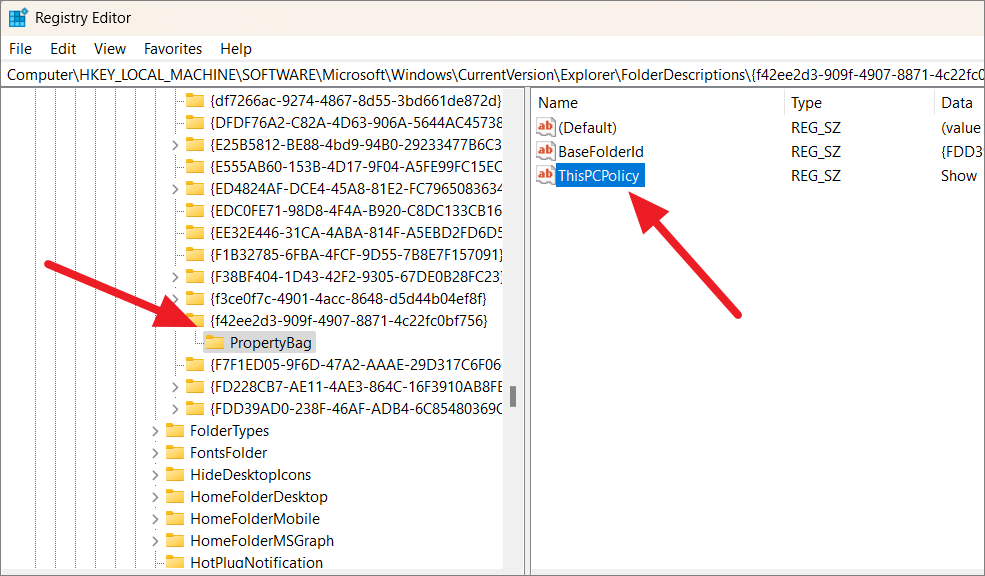Expand the {F38BF404-1D43-42F2 key
Viewport: 985px width, 576px height.
175,277
